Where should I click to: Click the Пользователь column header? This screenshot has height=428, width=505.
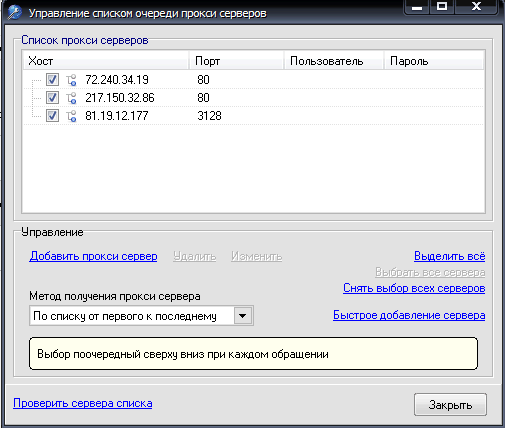point(333,61)
